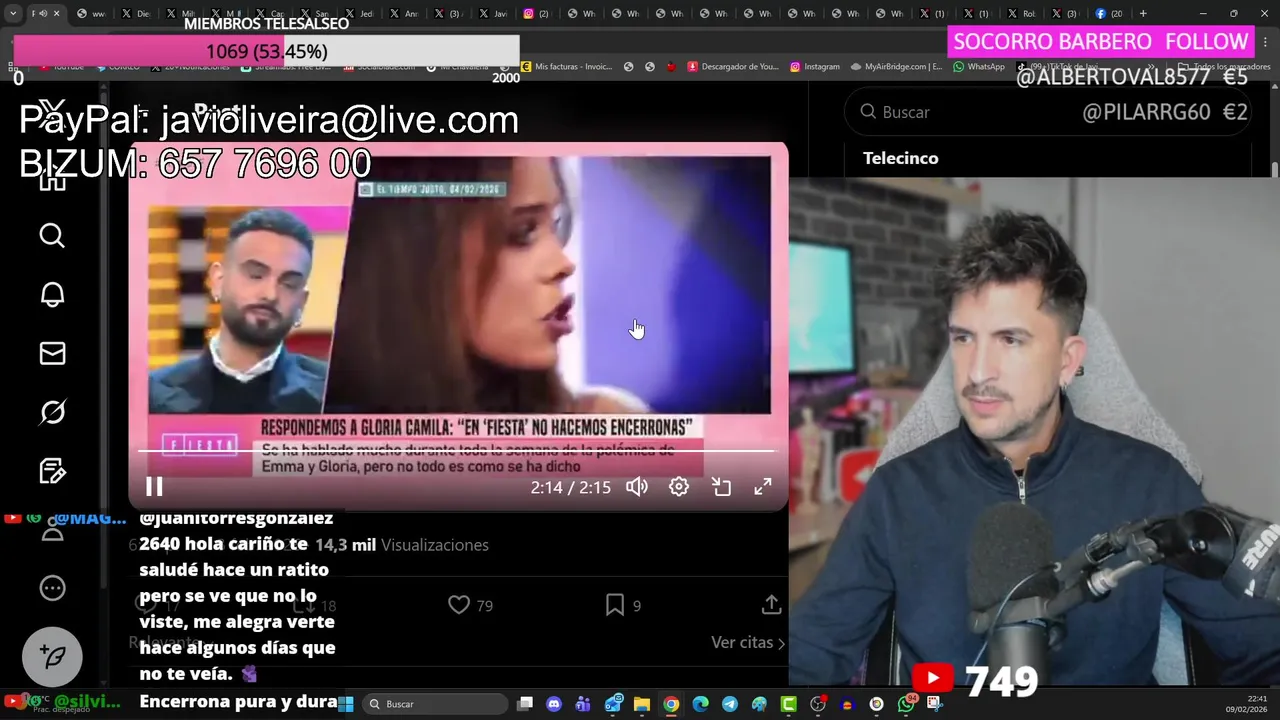Switch to the X tab titled Javi
The width and height of the screenshot is (1280, 720).
tap(492, 13)
